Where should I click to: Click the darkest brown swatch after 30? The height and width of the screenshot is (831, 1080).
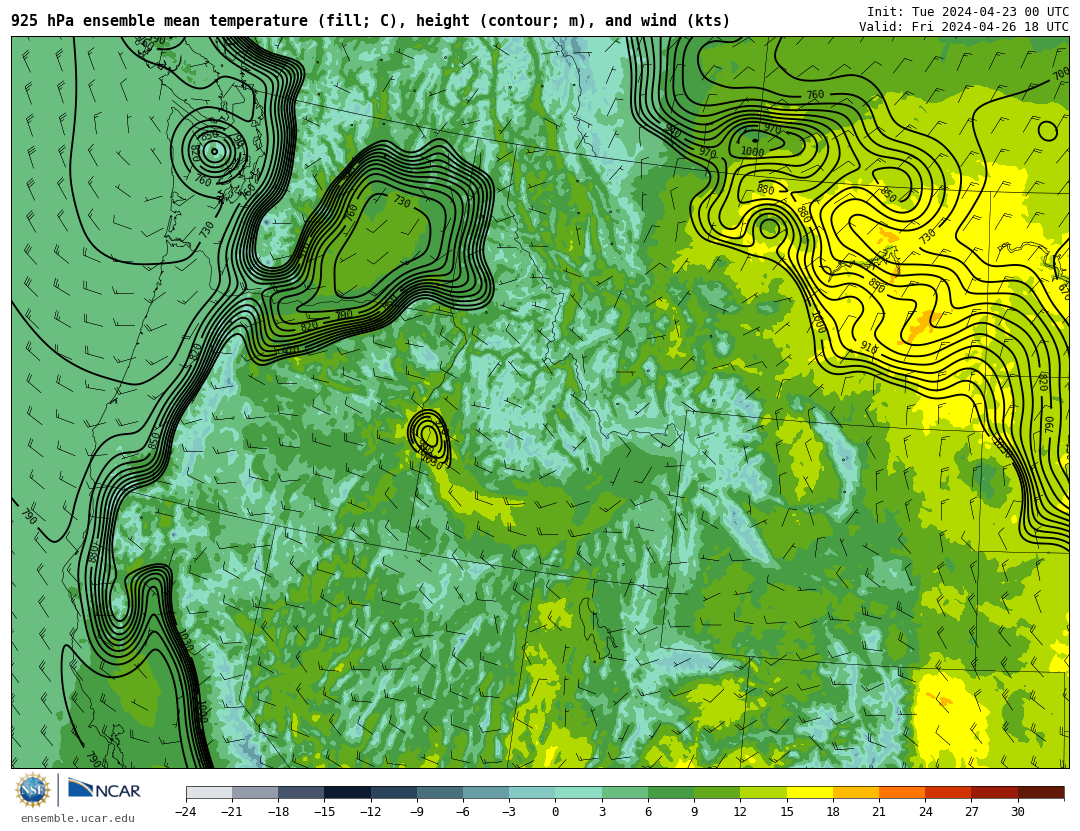pos(1041,792)
